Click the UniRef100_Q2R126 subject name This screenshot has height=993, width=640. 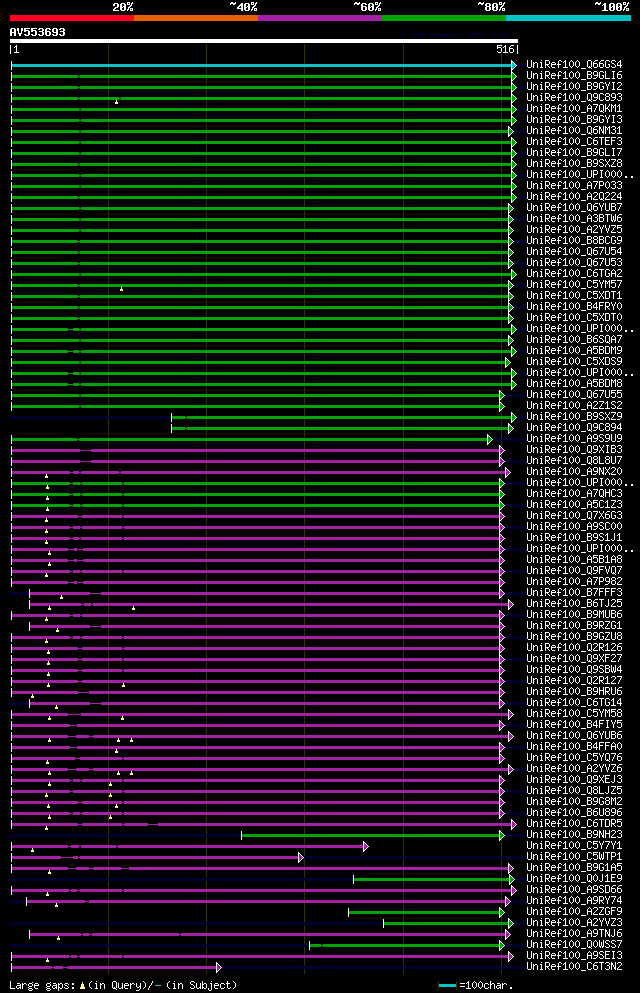point(574,648)
